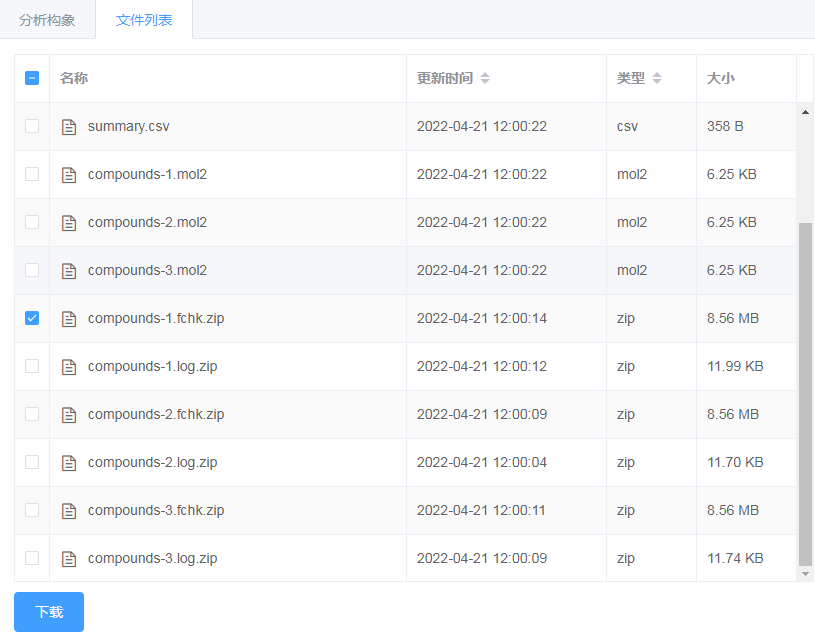Viewport: 815px width, 638px height.
Task: Select the 文件列表 tab
Action: [x=144, y=20]
